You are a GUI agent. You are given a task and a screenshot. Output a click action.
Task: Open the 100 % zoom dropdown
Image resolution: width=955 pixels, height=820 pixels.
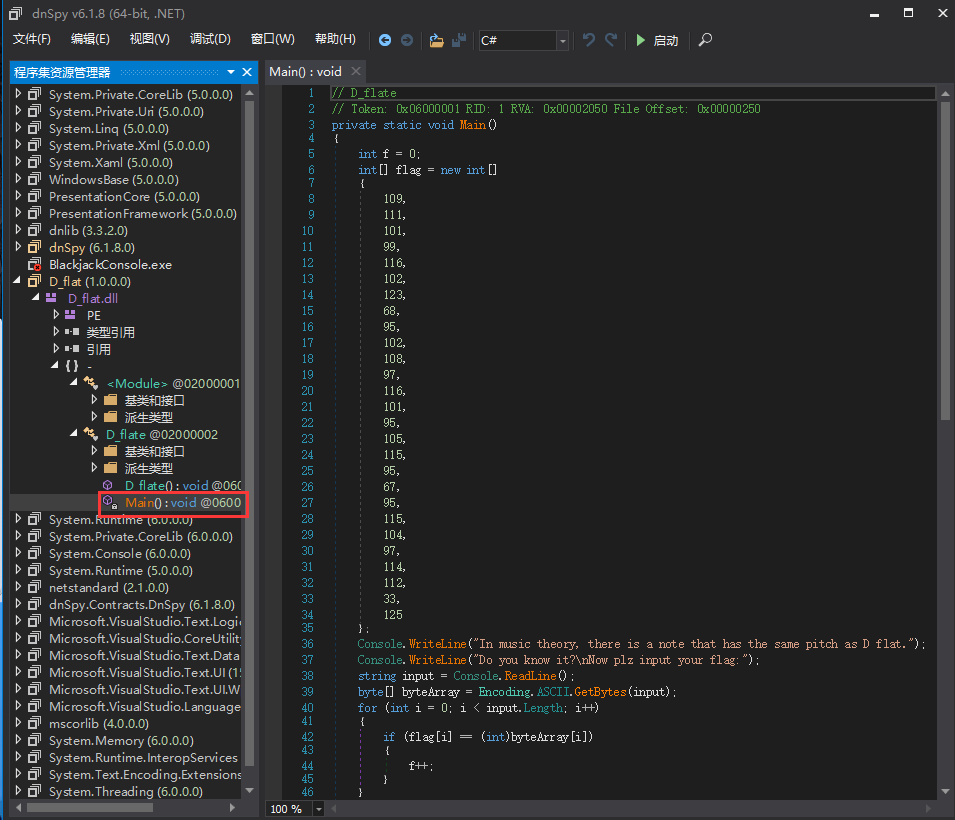(319, 808)
